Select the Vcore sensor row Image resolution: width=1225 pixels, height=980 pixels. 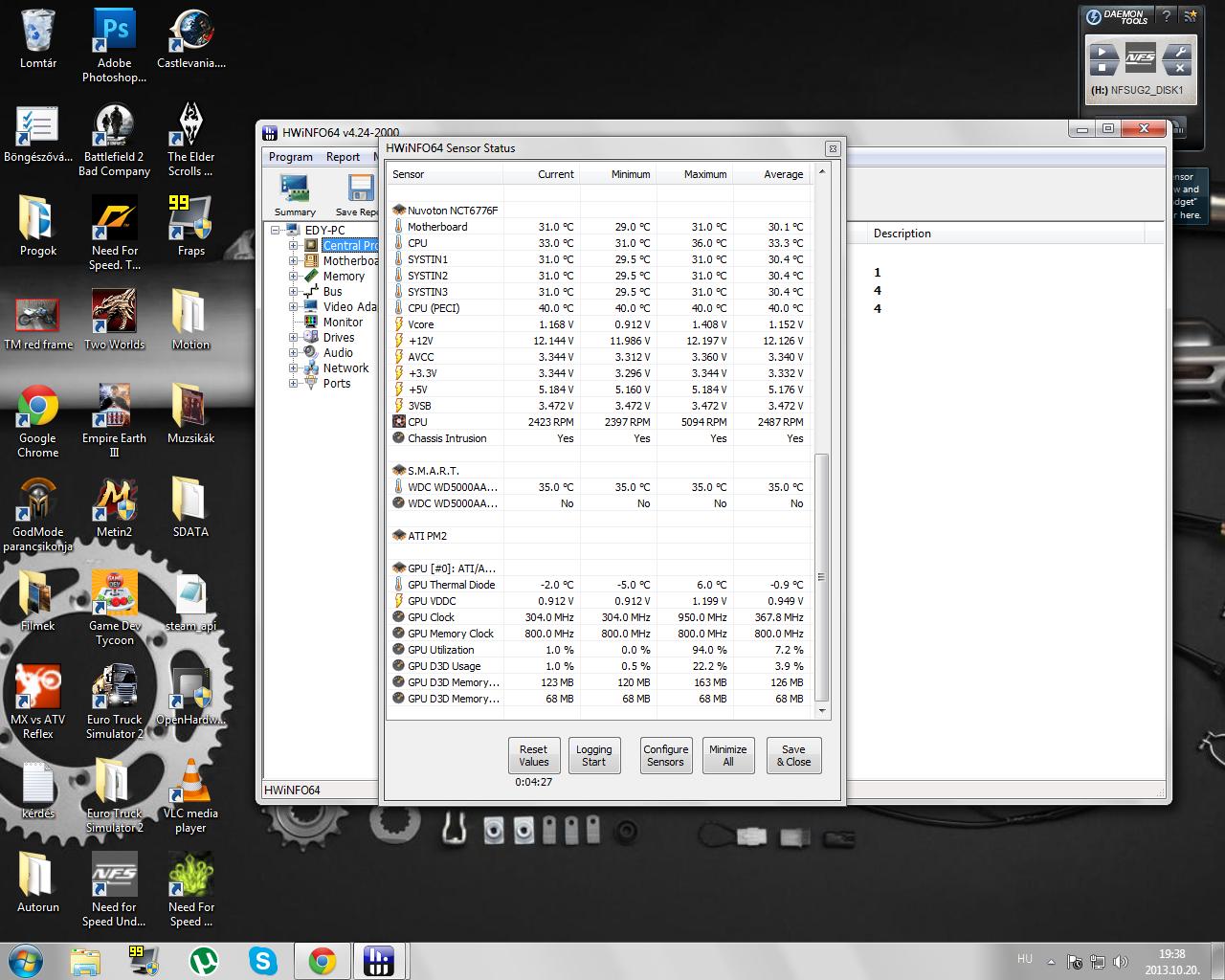[599, 324]
